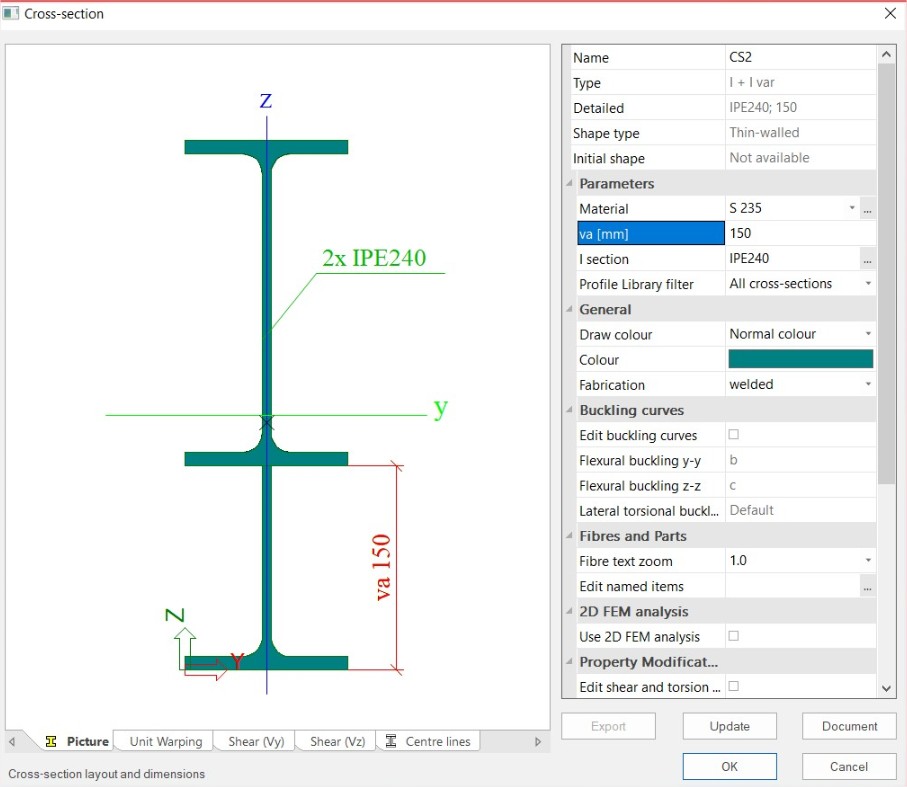
Task: Enable the Edit buckling curves checkbox
Action: pyautogui.click(x=733, y=435)
